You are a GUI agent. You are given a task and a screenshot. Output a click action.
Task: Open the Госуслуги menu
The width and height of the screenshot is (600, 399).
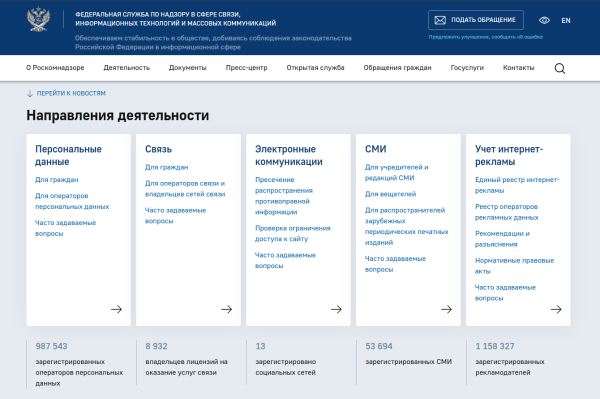467,68
